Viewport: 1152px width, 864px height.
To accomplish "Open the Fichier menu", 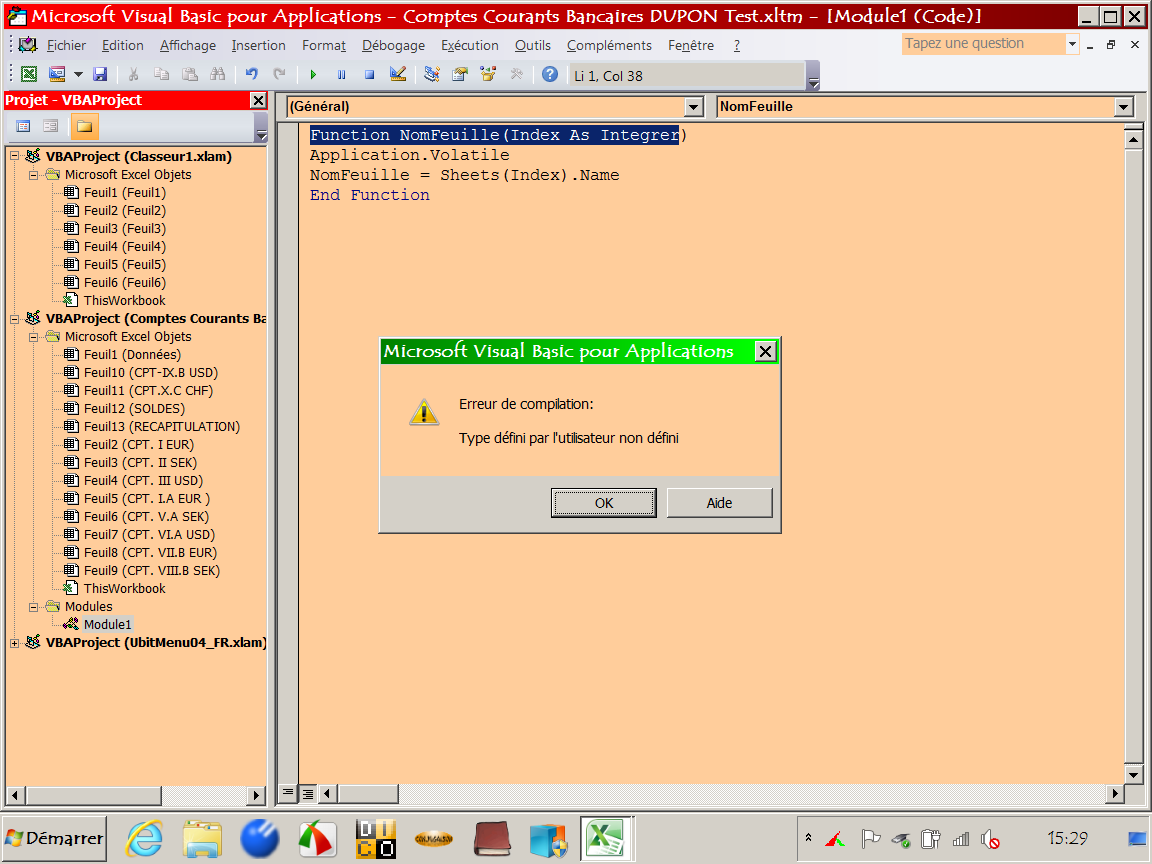I will (66, 46).
